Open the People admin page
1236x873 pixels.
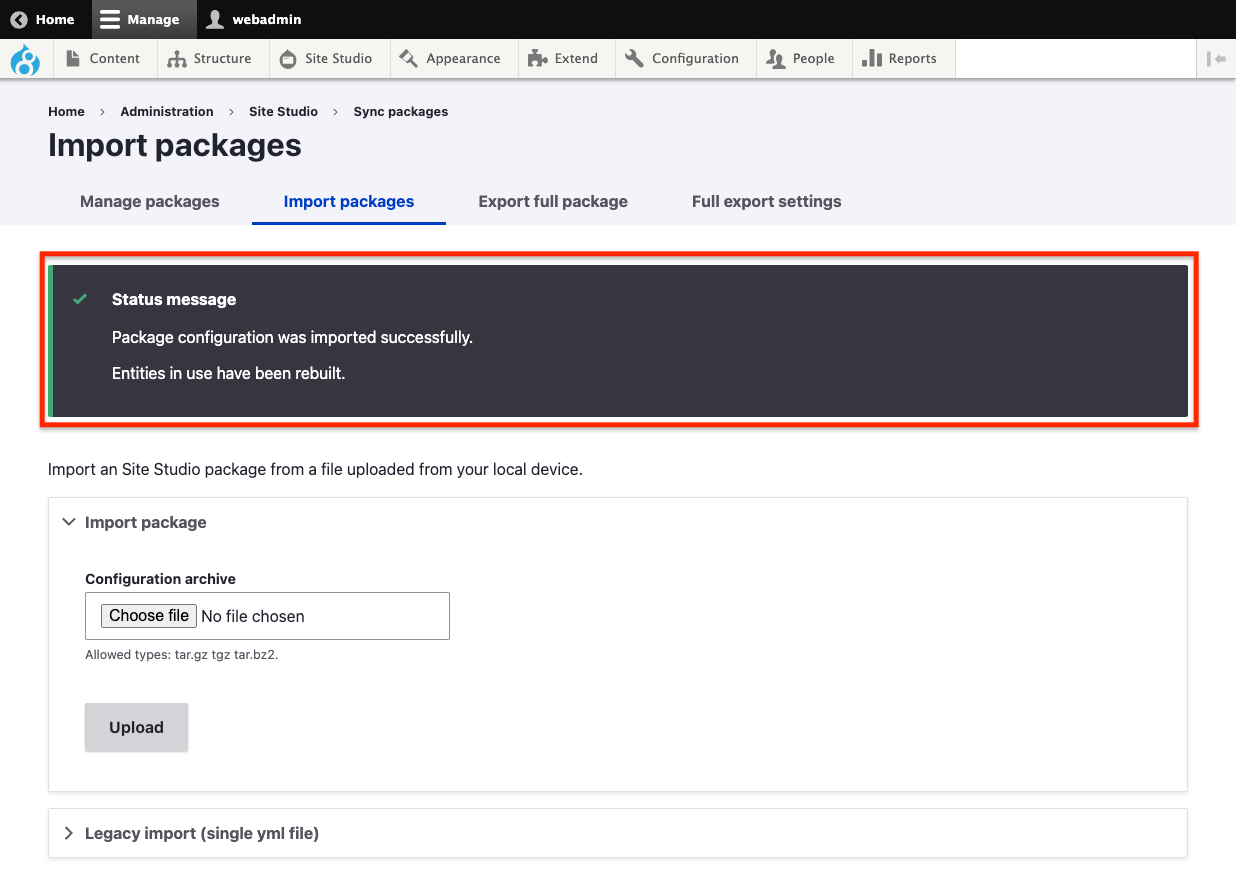800,59
